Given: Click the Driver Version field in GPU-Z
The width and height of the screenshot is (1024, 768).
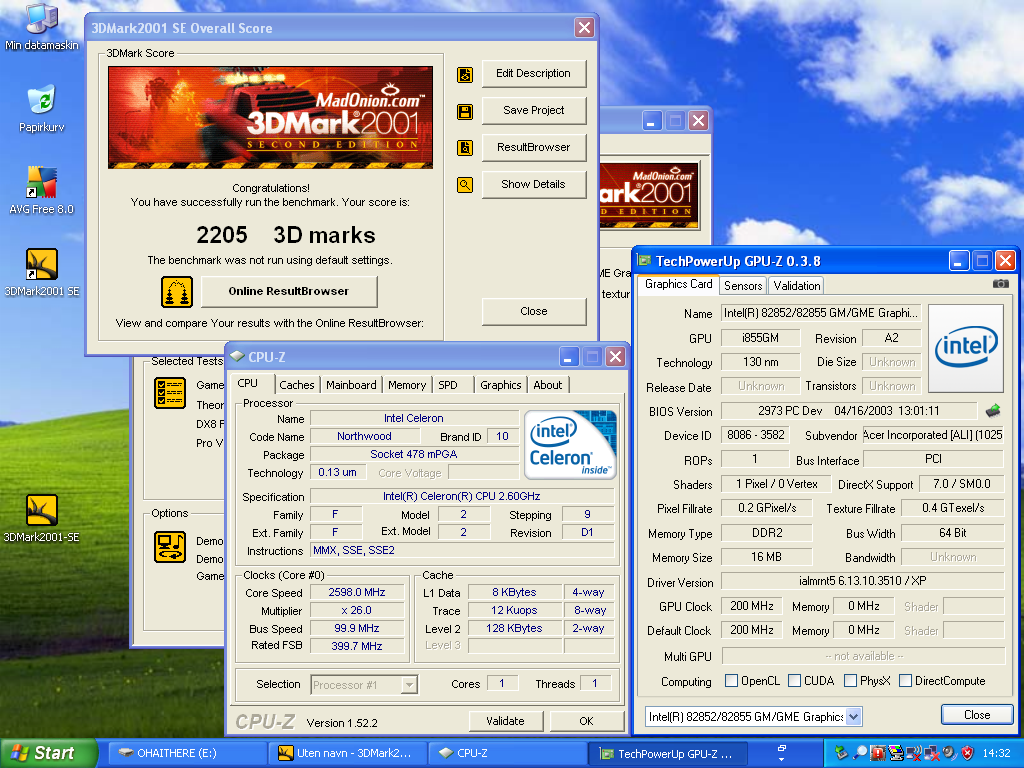Looking at the screenshot, I should click(x=862, y=581).
